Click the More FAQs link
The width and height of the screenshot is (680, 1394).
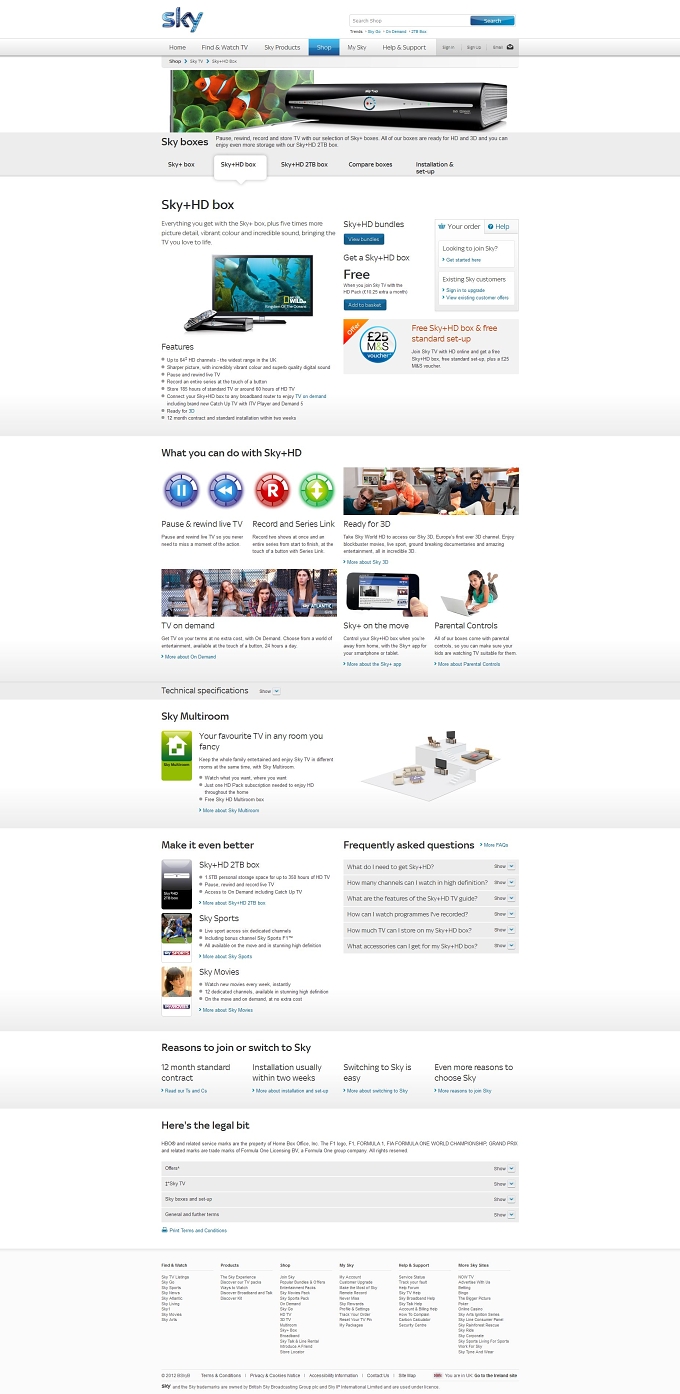pyautogui.click(x=495, y=845)
